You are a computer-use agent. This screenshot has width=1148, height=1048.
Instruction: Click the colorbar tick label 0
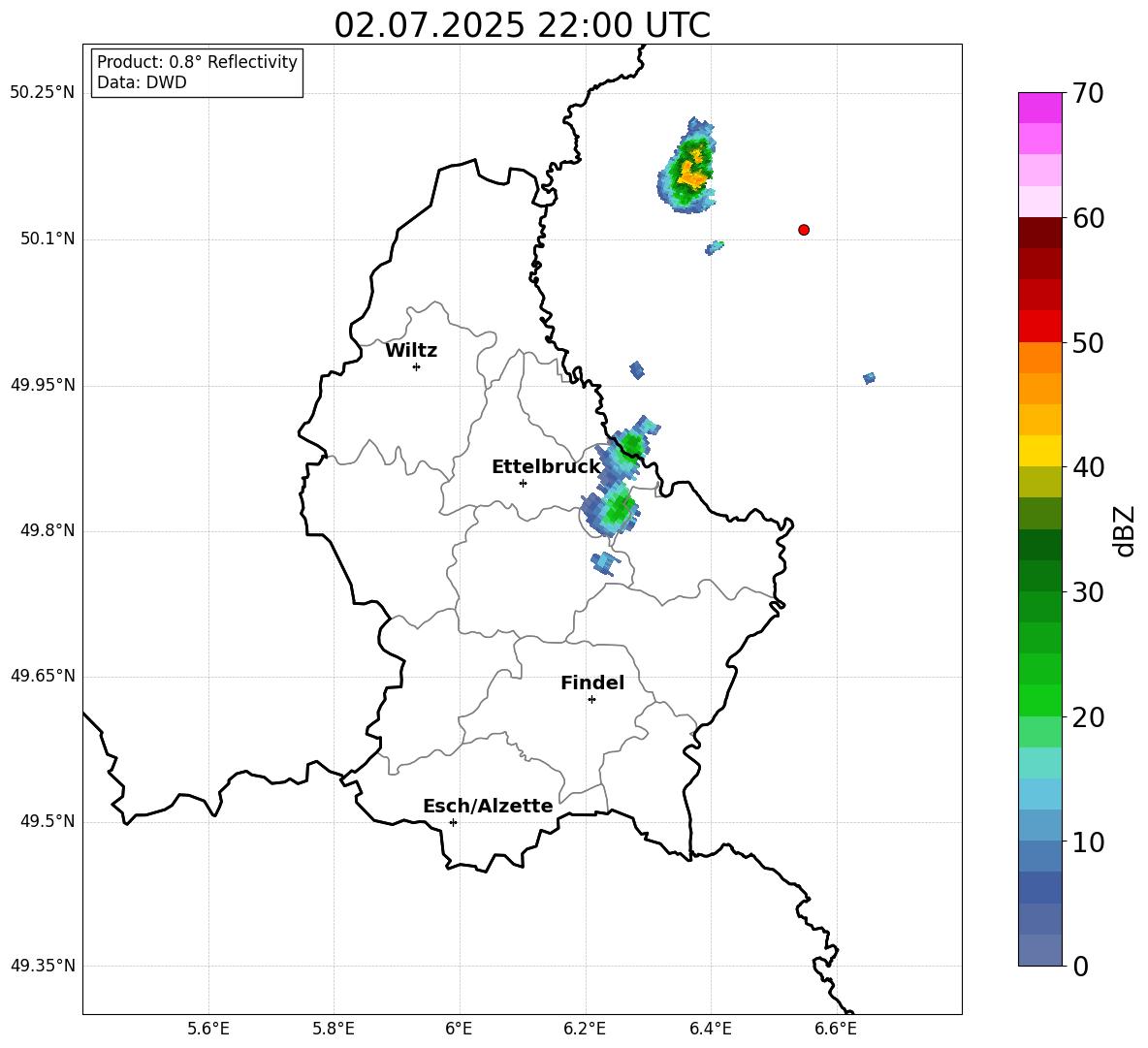pos(1081,967)
